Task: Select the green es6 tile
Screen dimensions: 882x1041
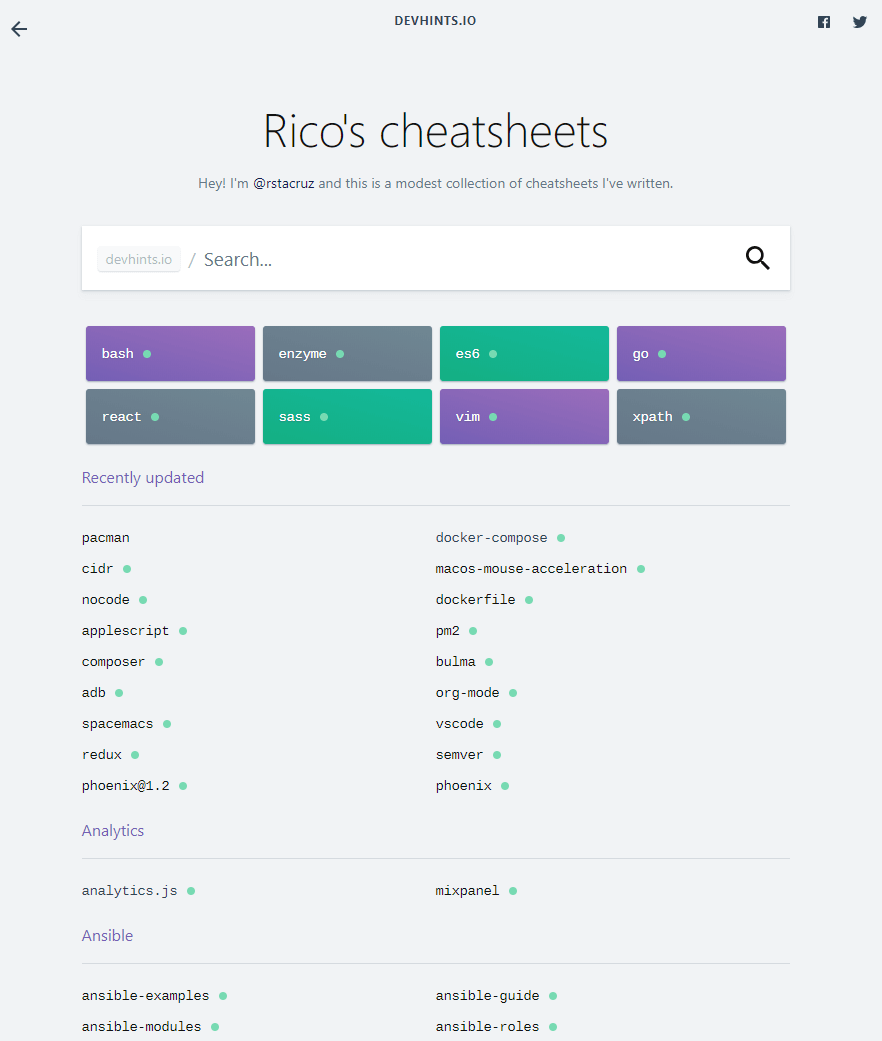Action: [524, 353]
